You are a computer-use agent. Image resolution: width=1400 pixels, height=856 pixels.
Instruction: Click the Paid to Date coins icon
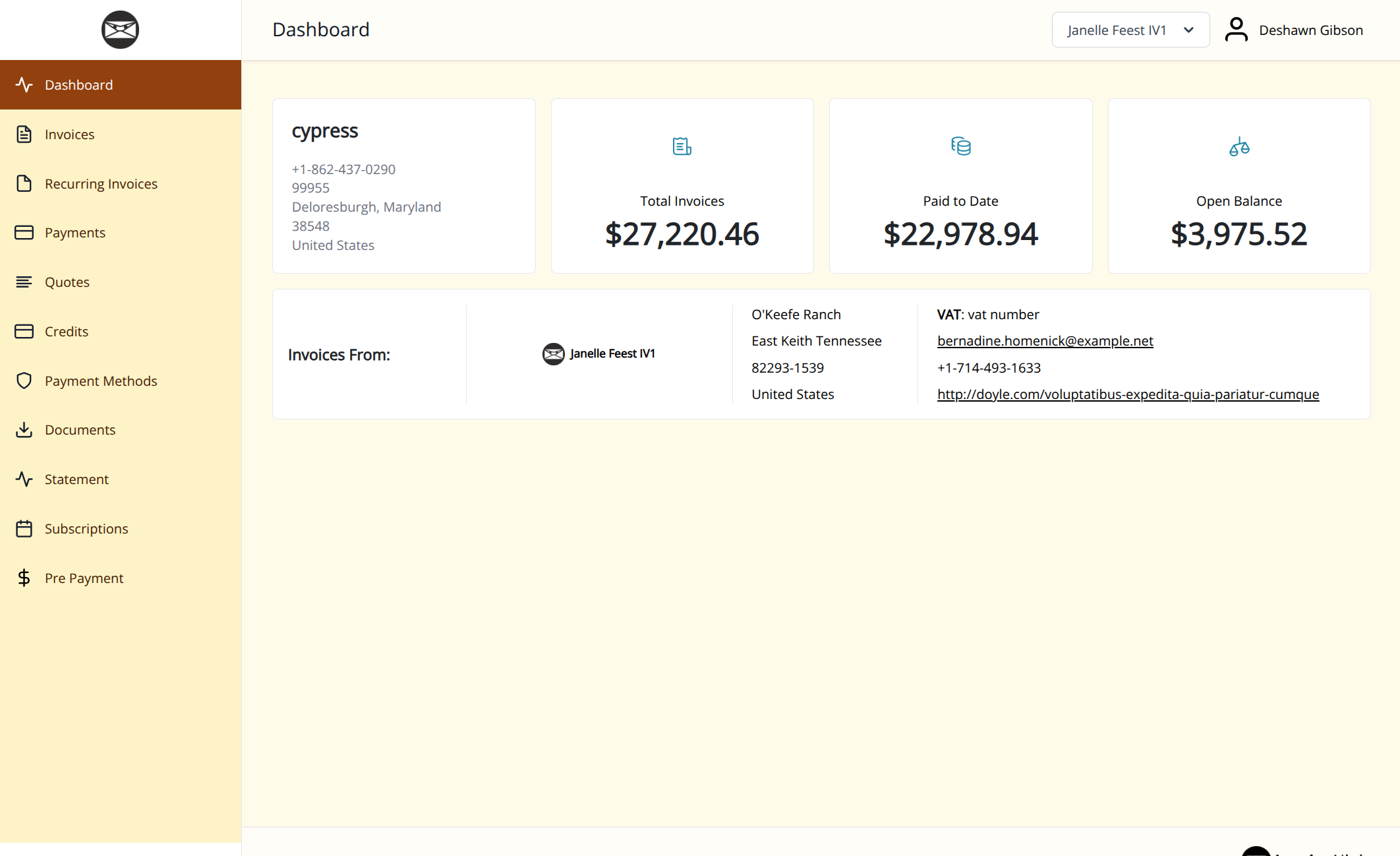coord(961,146)
